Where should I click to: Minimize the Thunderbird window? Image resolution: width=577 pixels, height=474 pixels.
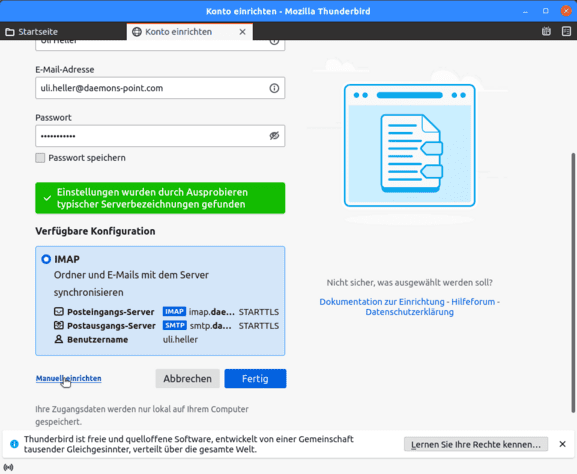(x=525, y=11)
